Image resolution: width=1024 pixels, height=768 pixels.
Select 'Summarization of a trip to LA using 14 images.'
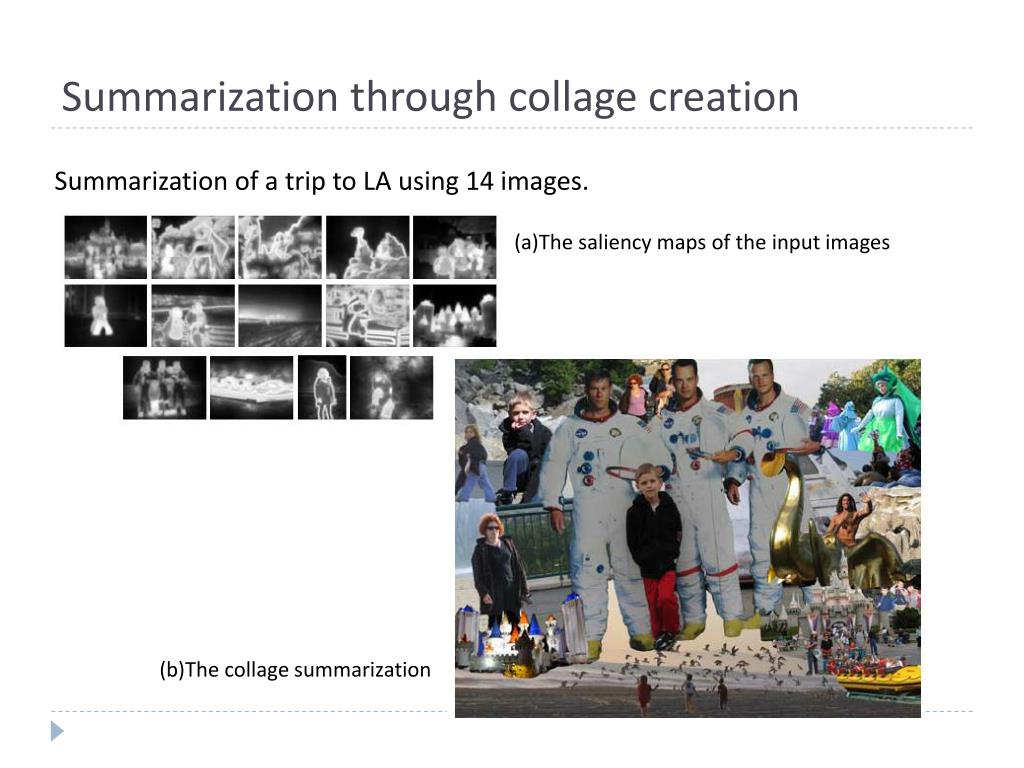[x=321, y=182]
